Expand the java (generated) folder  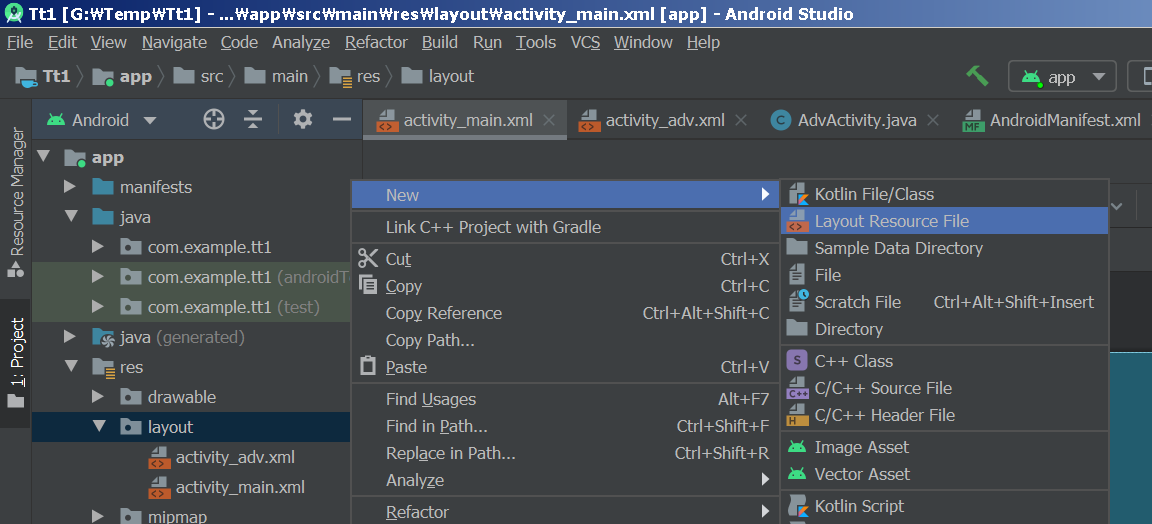point(70,337)
